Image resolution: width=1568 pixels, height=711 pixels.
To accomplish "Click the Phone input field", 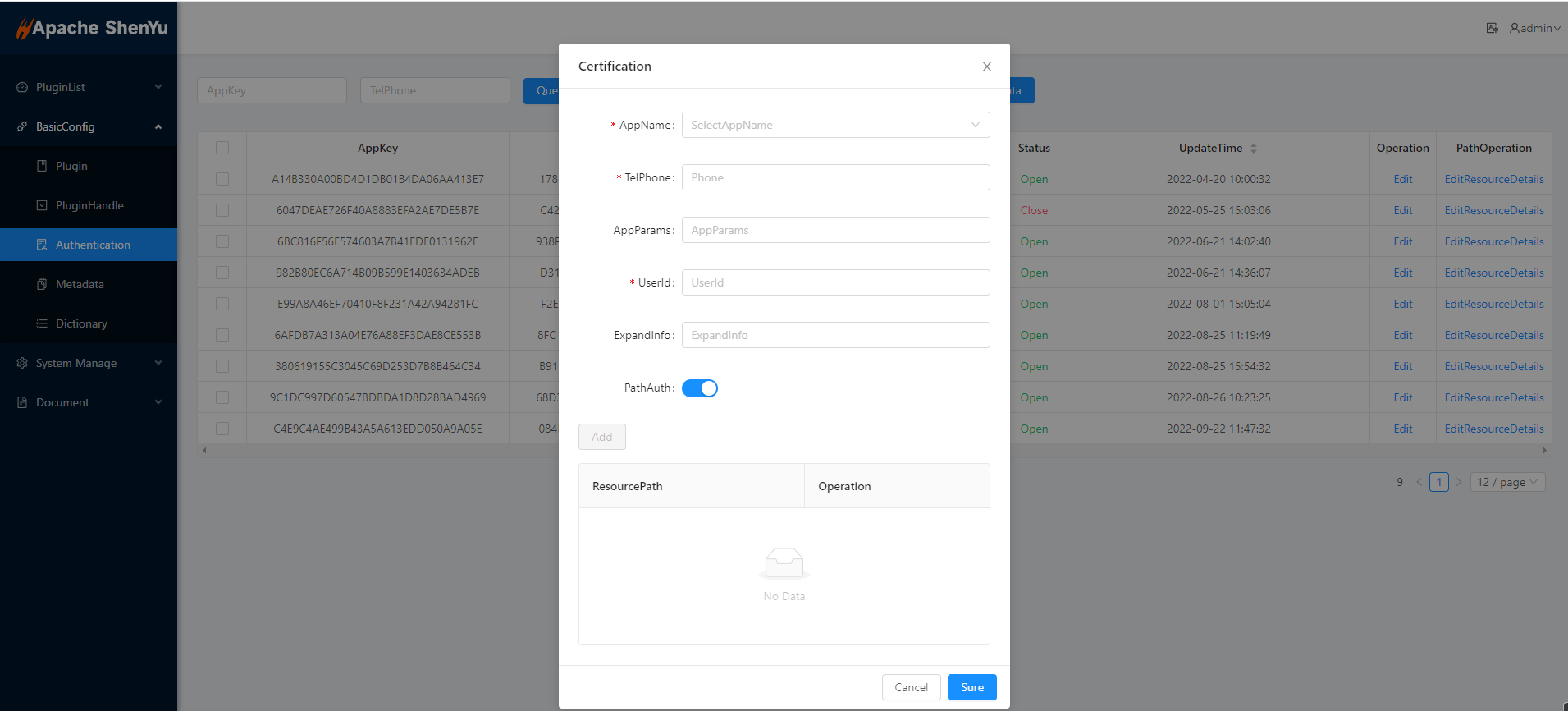I will 835,177.
